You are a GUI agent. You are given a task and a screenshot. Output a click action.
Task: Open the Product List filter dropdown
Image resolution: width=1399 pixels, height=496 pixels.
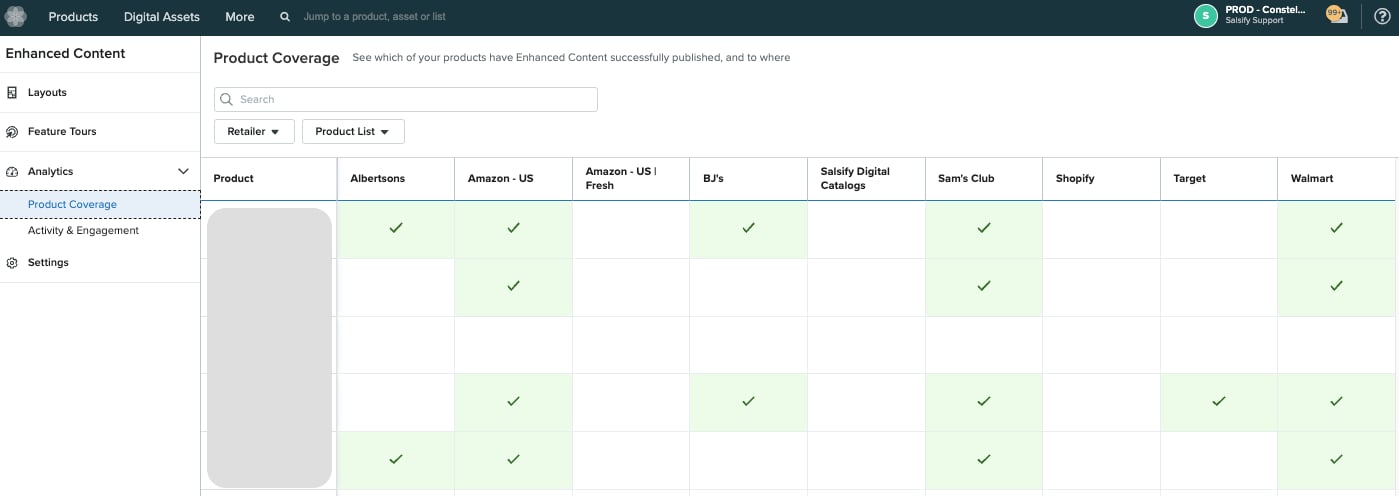point(353,131)
